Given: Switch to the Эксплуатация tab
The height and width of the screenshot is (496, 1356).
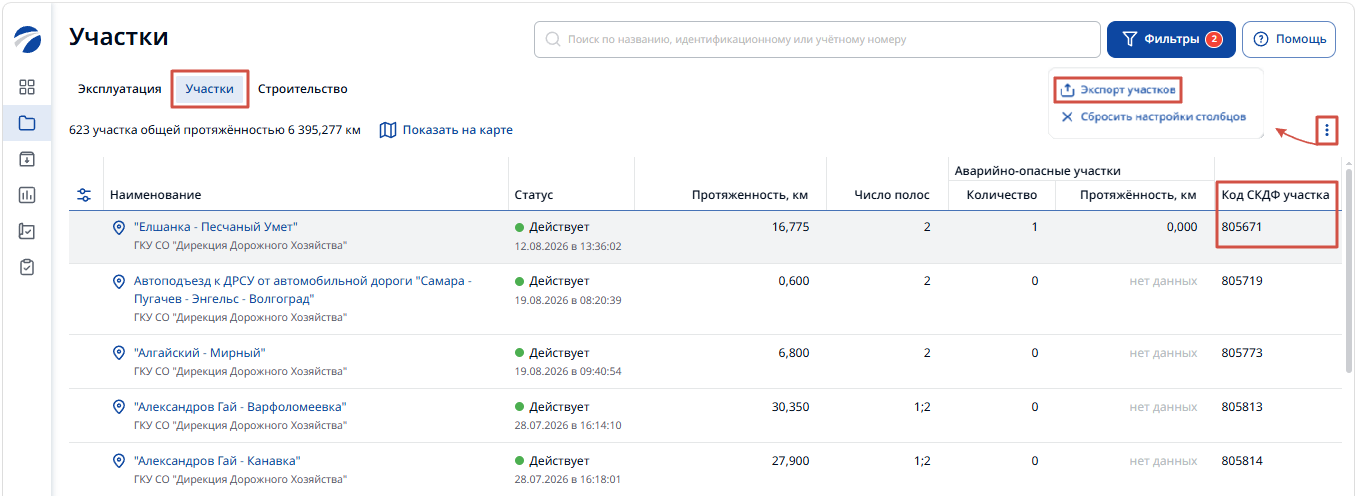Looking at the screenshot, I should coord(120,89).
